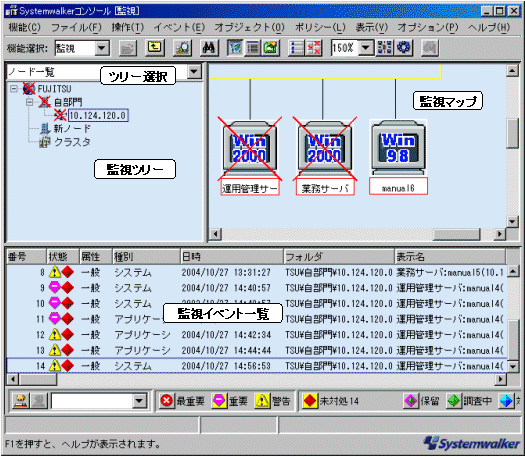Sort events by 表示名 column header

coord(450,257)
